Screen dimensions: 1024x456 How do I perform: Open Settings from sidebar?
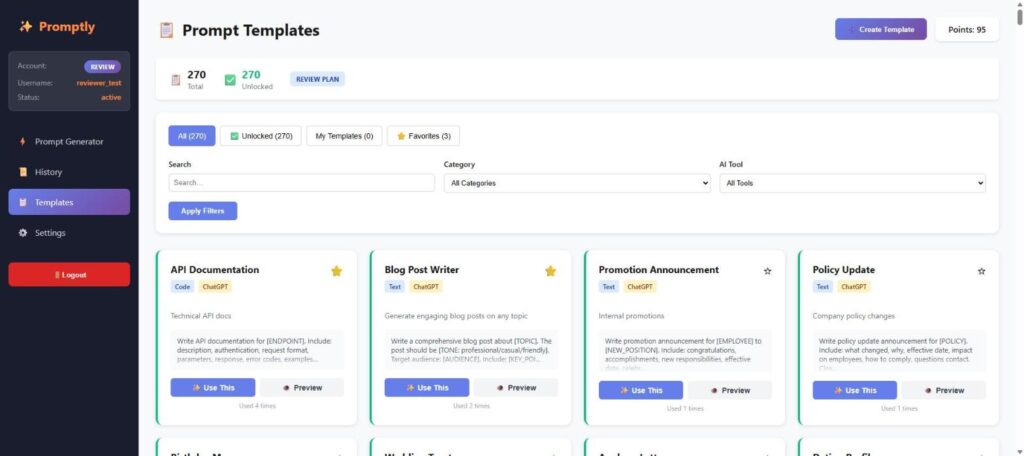69,233
